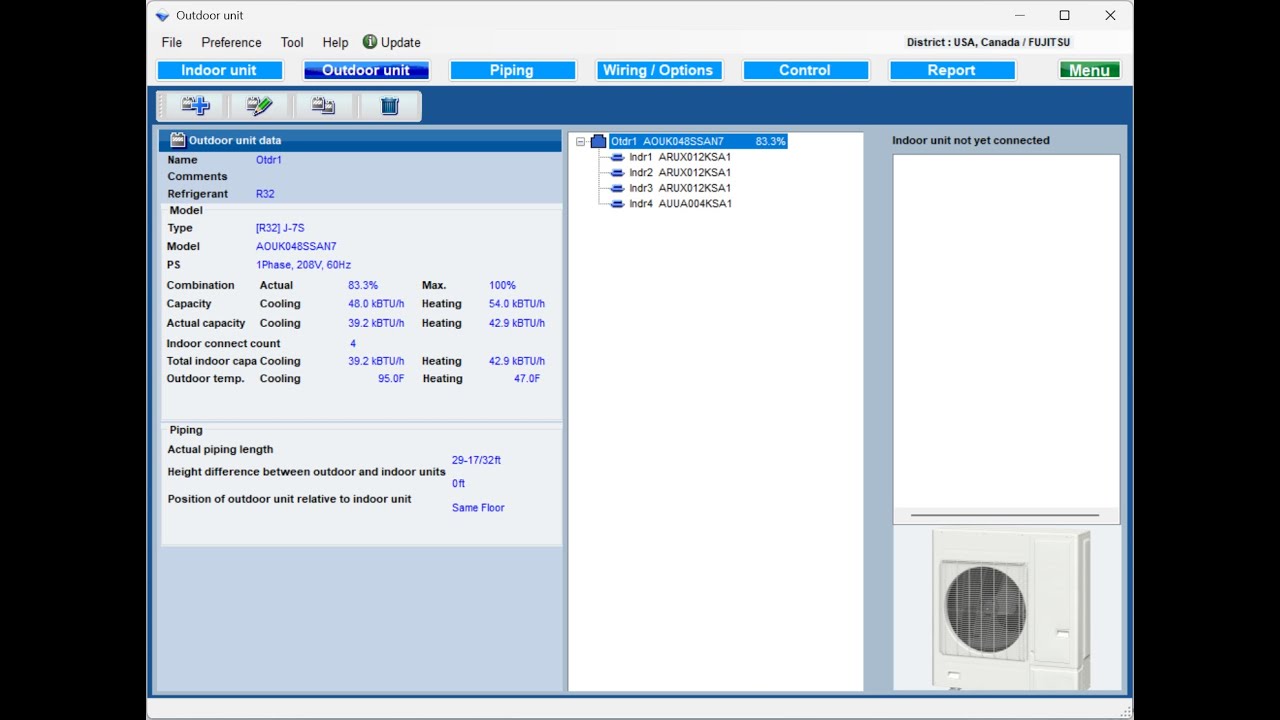Collapse the Otdr1 tree node

tap(580, 142)
